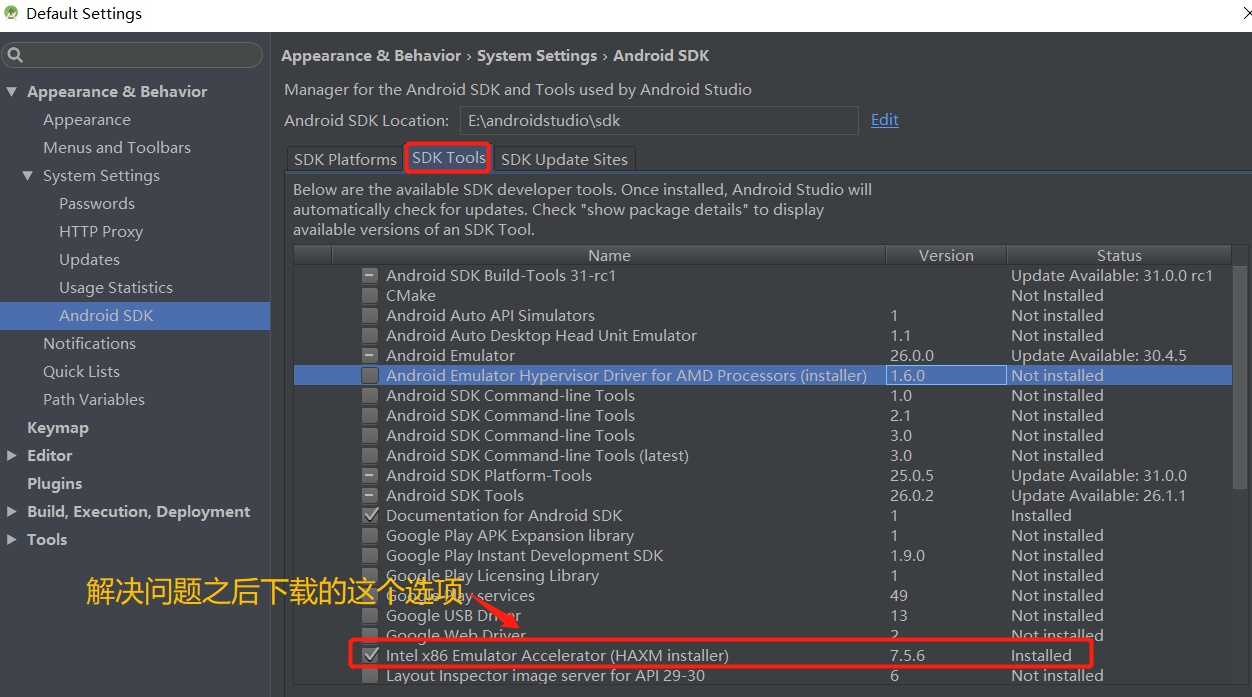This screenshot has width=1252, height=697.
Task: Sort the list by the Version column
Action: coord(945,255)
